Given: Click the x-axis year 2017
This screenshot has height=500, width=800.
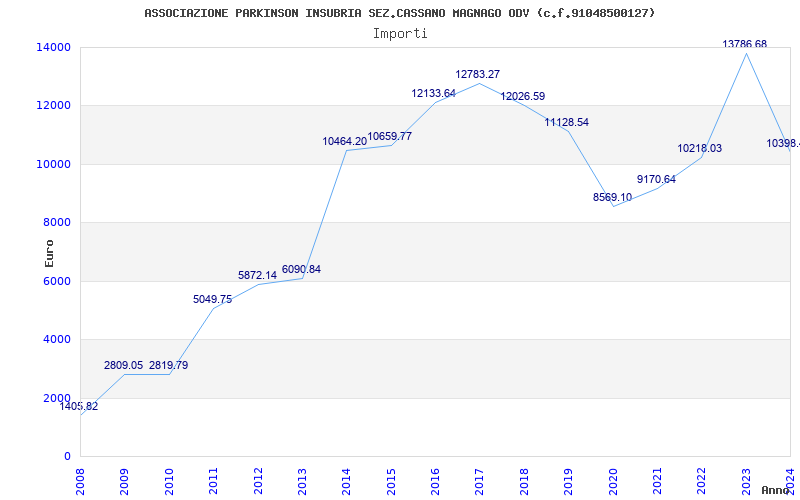Looking at the screenshot, I should tap(480, 481).
